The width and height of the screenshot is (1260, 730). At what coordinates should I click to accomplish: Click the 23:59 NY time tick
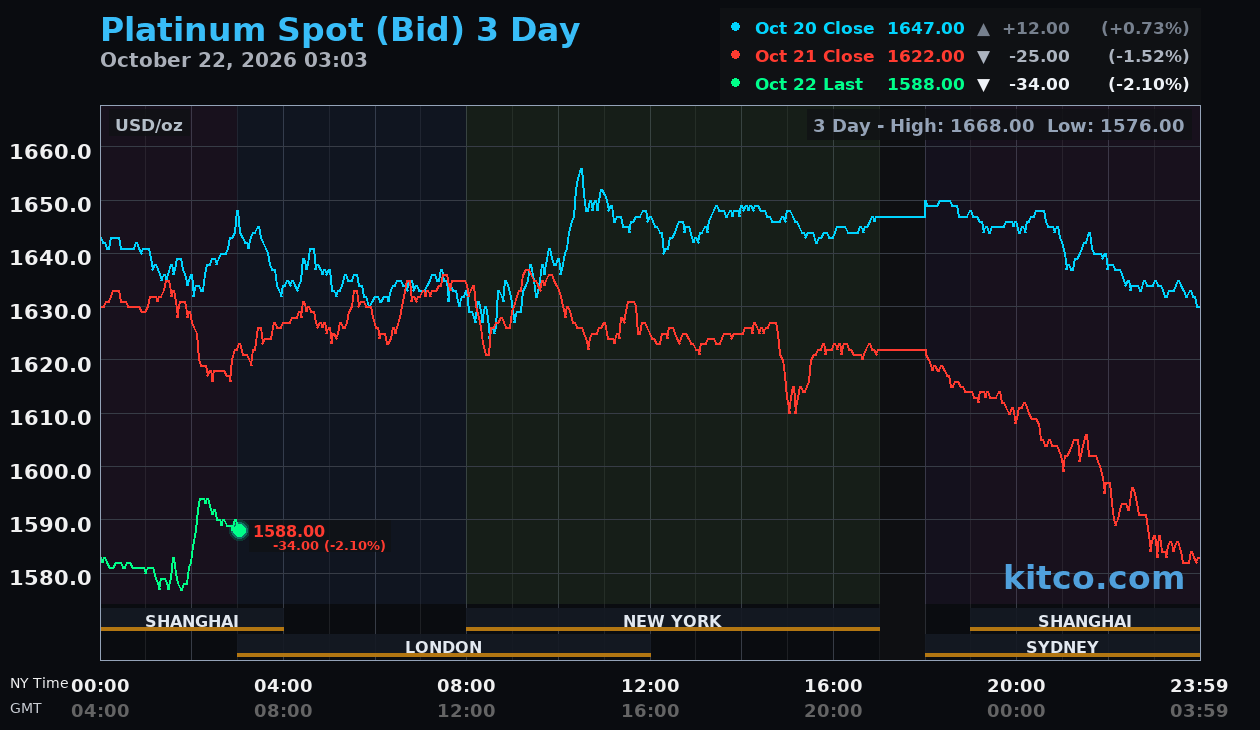click(1199, 686)
